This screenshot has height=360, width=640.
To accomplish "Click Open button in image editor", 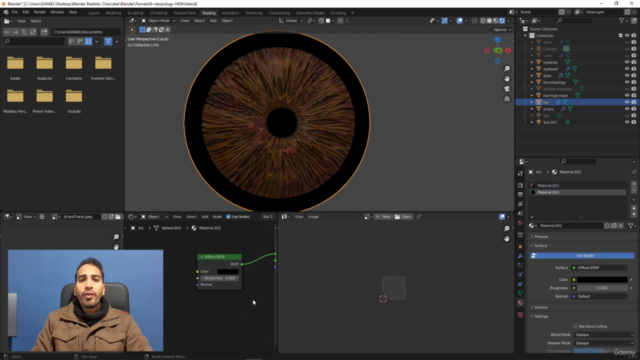I will (x=403, y=217).
